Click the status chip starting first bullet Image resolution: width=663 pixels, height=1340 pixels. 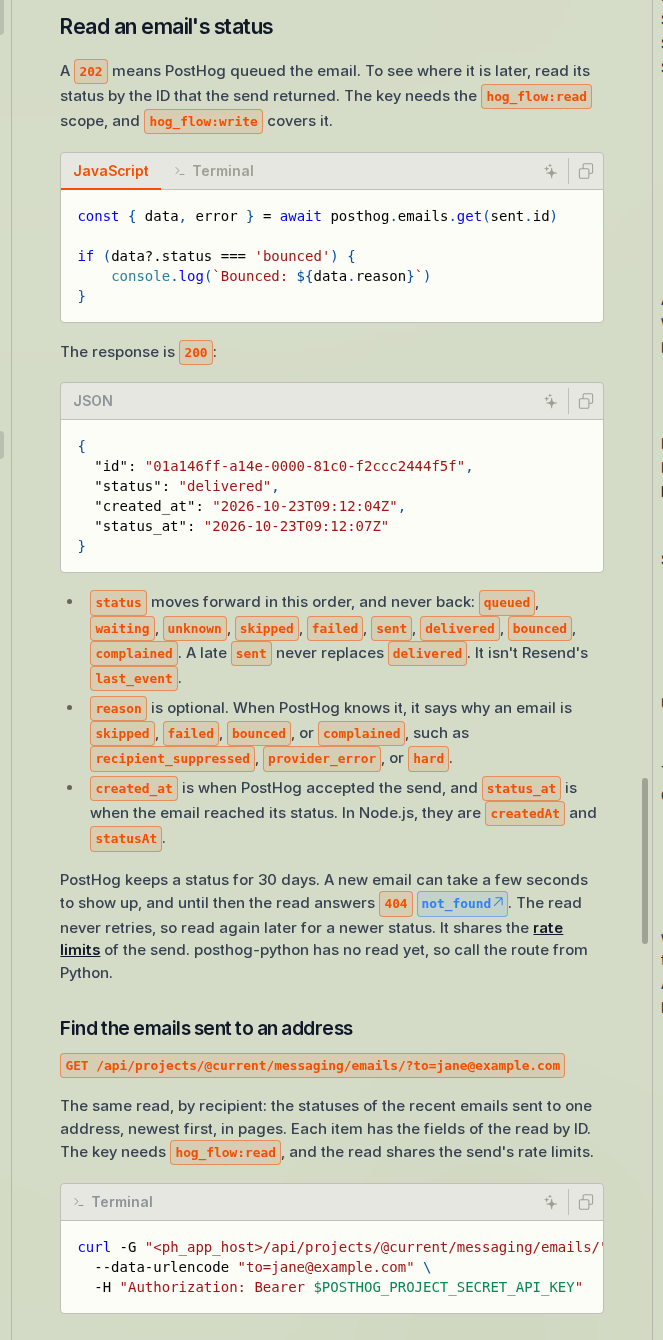(x=119, y=603)
